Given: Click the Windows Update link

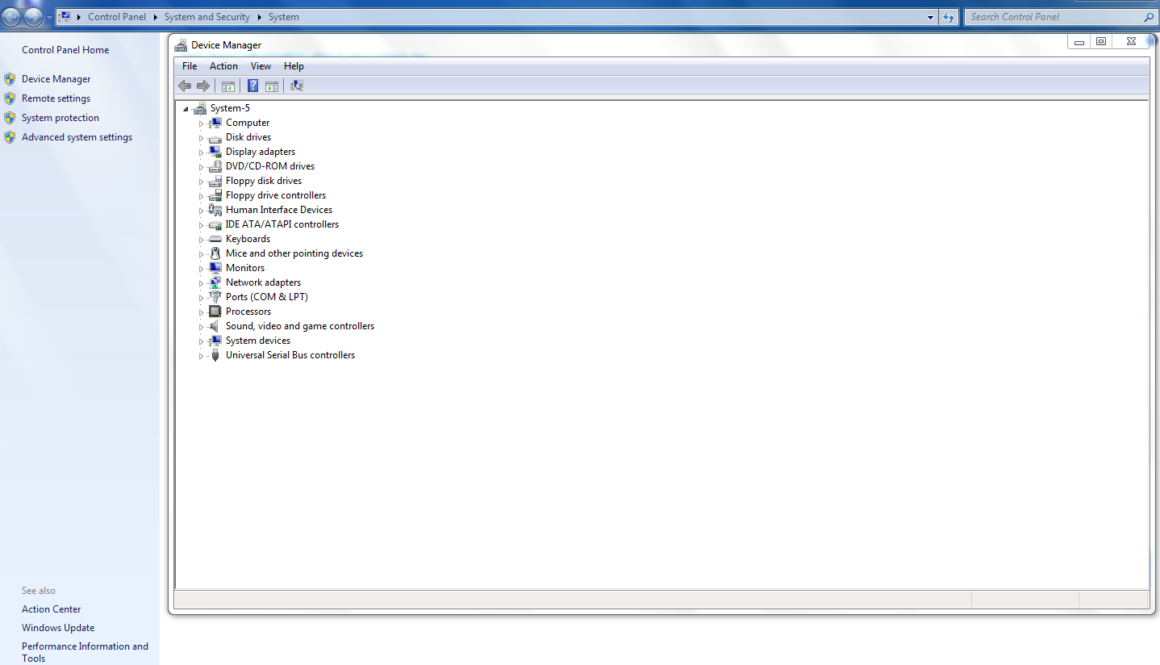Looking at the screenshot, I should 58,628.
